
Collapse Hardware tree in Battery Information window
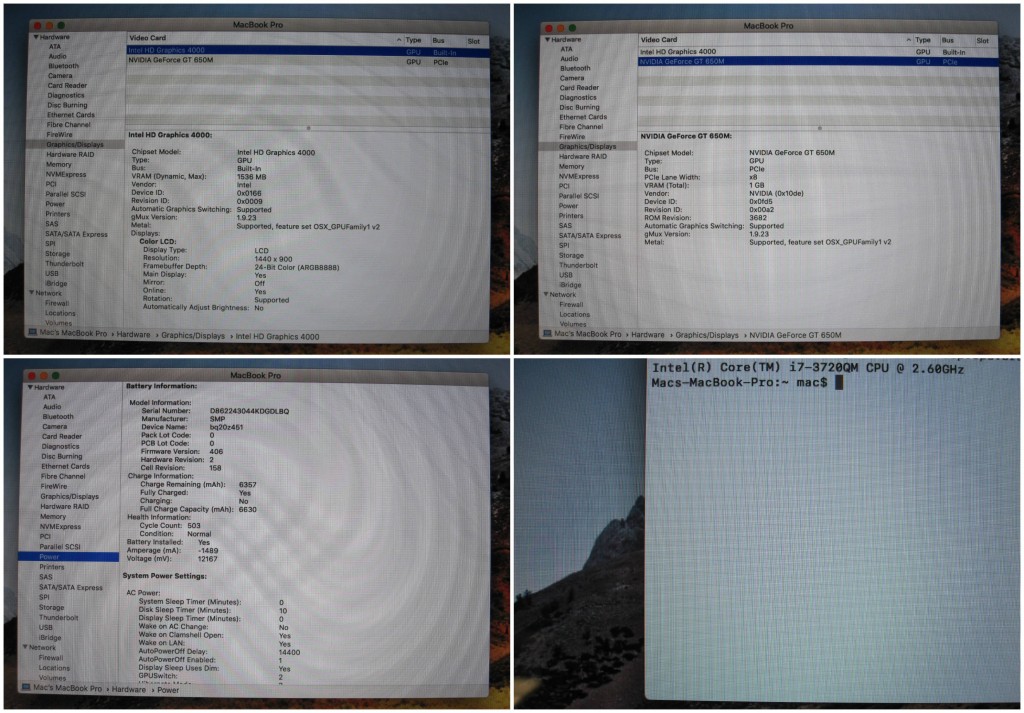(x=30, y=387)
